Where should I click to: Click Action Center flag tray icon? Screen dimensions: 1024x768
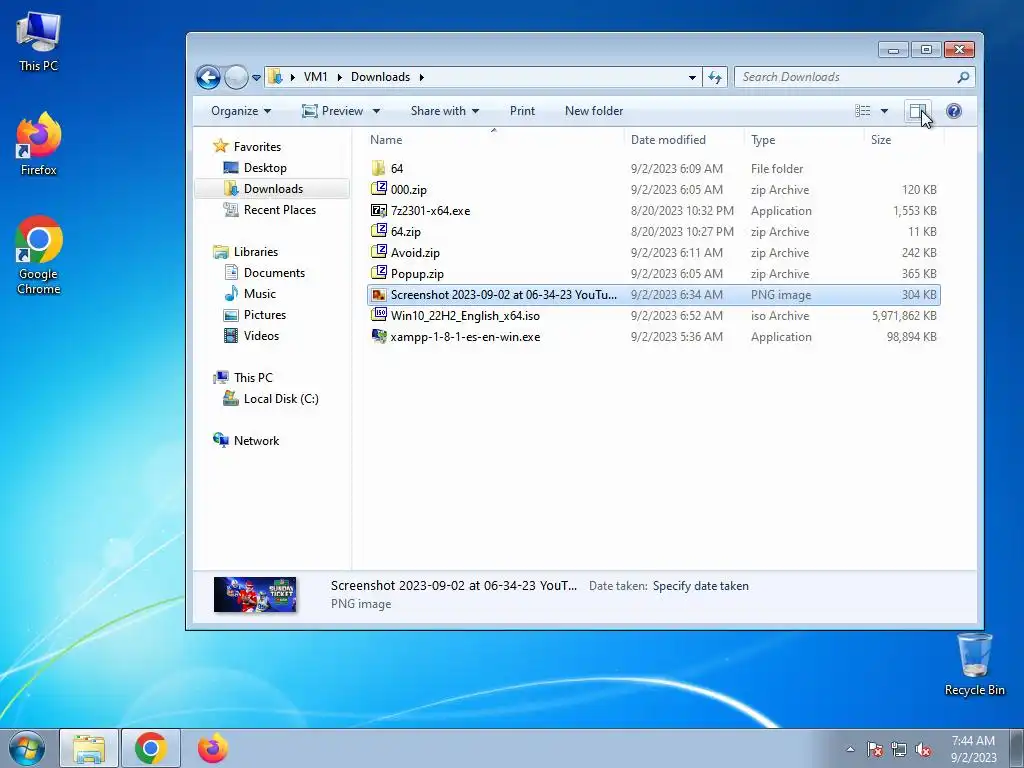coord(874,750)
